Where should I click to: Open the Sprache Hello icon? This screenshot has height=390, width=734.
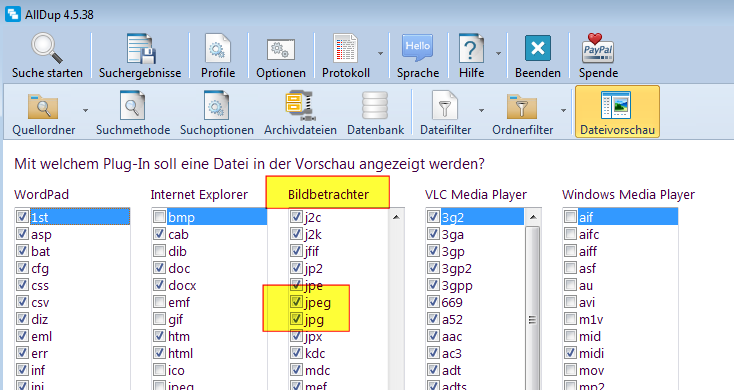[417, 48]
